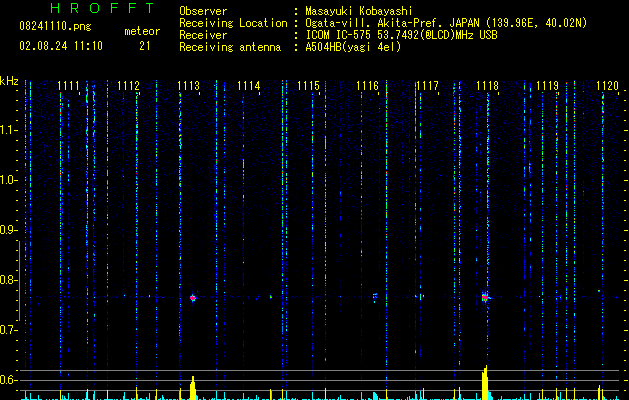Click the tall yellow intensity peak near 1118

click(485, 382)
